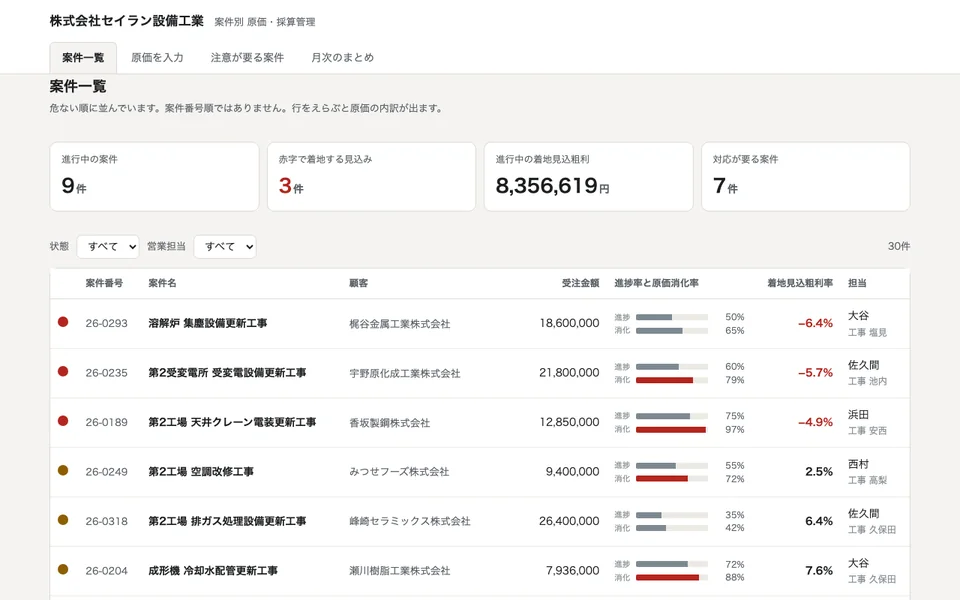Click customer みつせフーズ株式会社
Screen dimensions: 960x600
point(399,472)
